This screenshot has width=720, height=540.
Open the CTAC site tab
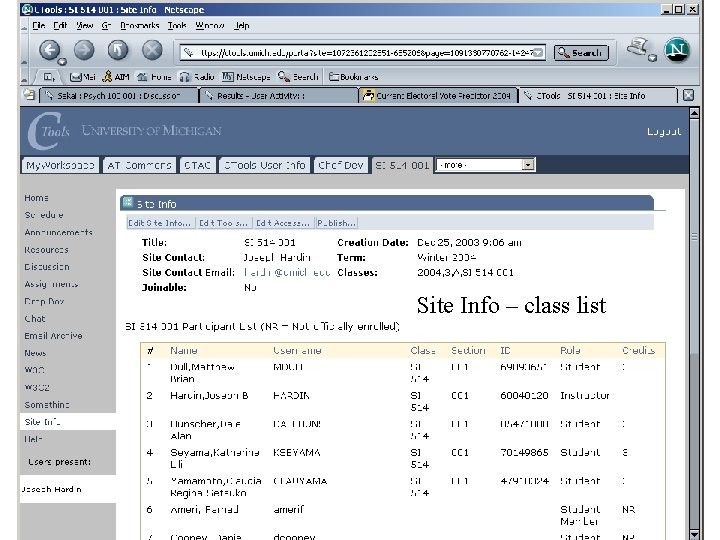click(197, 165)
